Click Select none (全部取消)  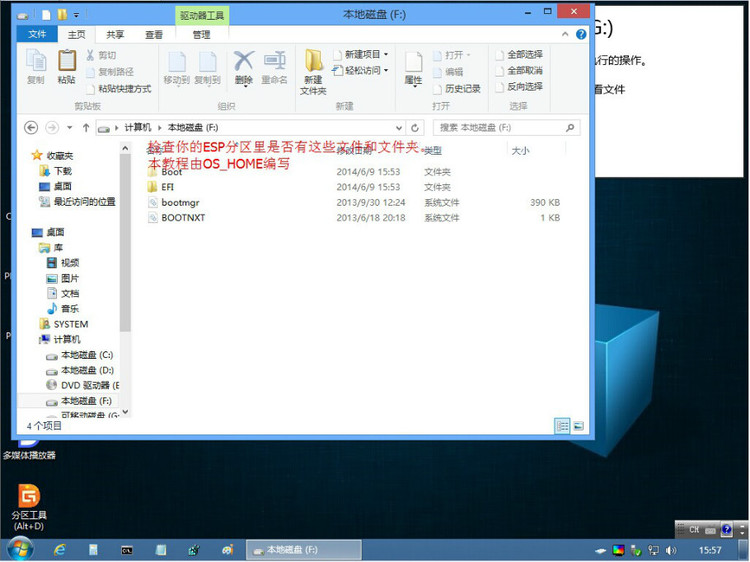coord(519,70)
